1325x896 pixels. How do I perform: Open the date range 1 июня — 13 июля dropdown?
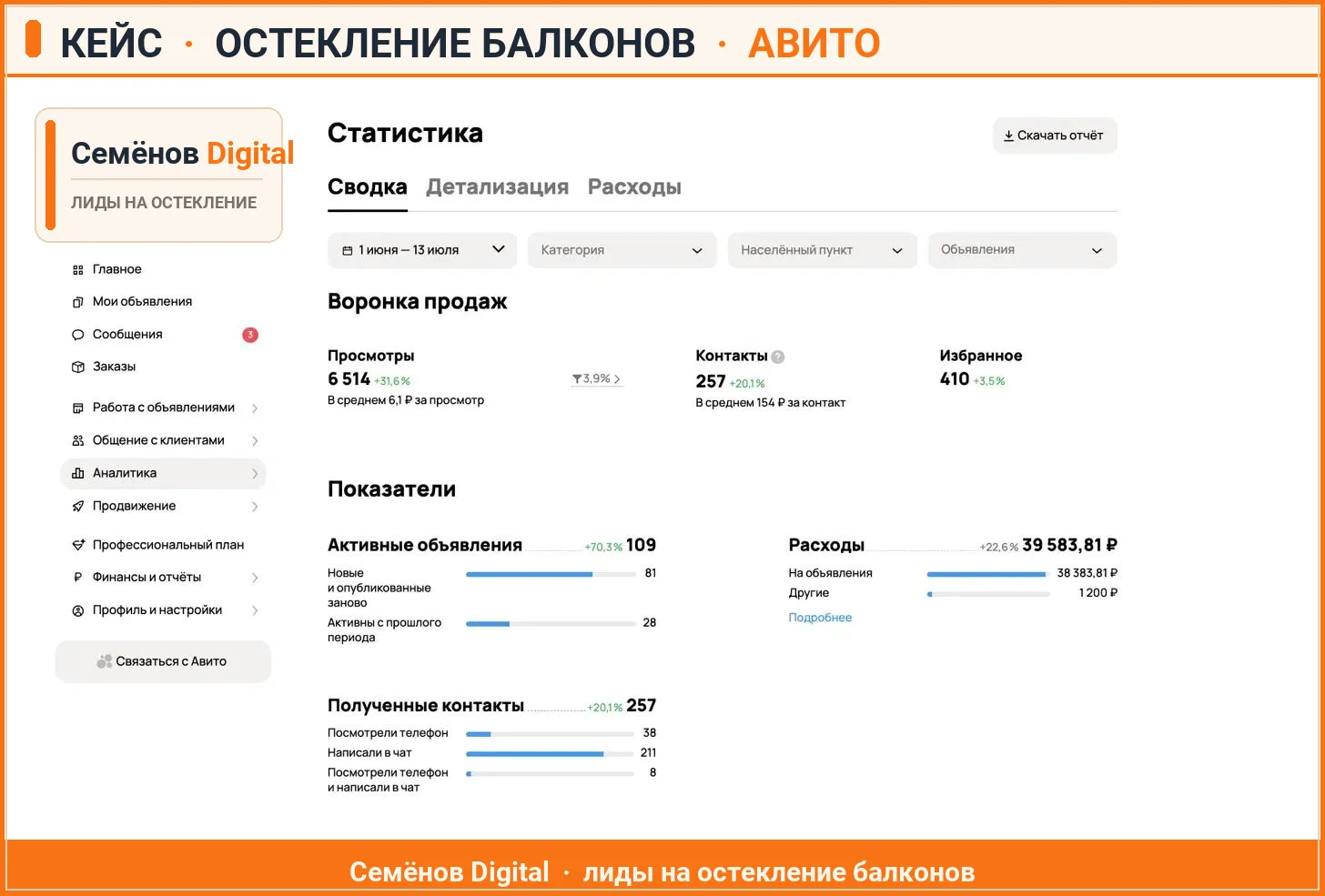click(x=422, y=250)
